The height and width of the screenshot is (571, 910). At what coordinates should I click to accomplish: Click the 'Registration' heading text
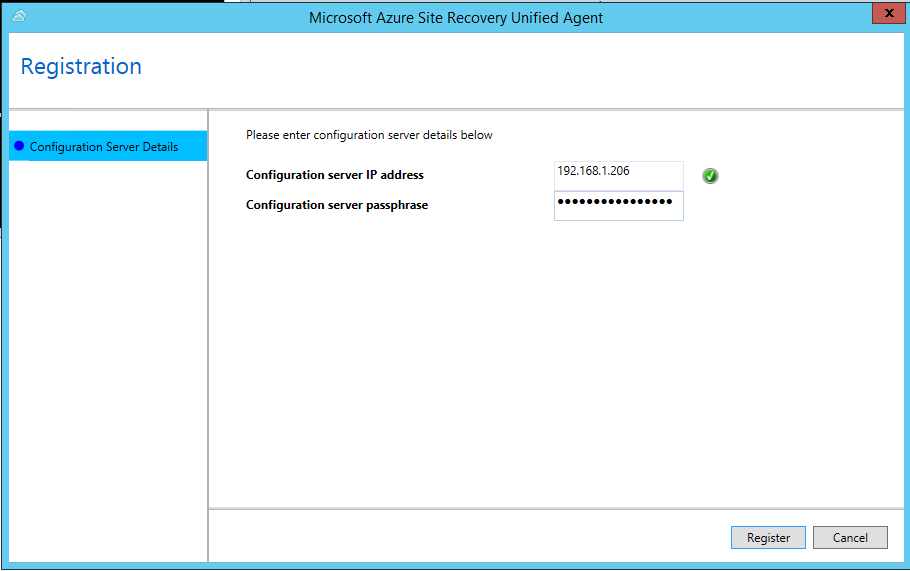(81, 67)
